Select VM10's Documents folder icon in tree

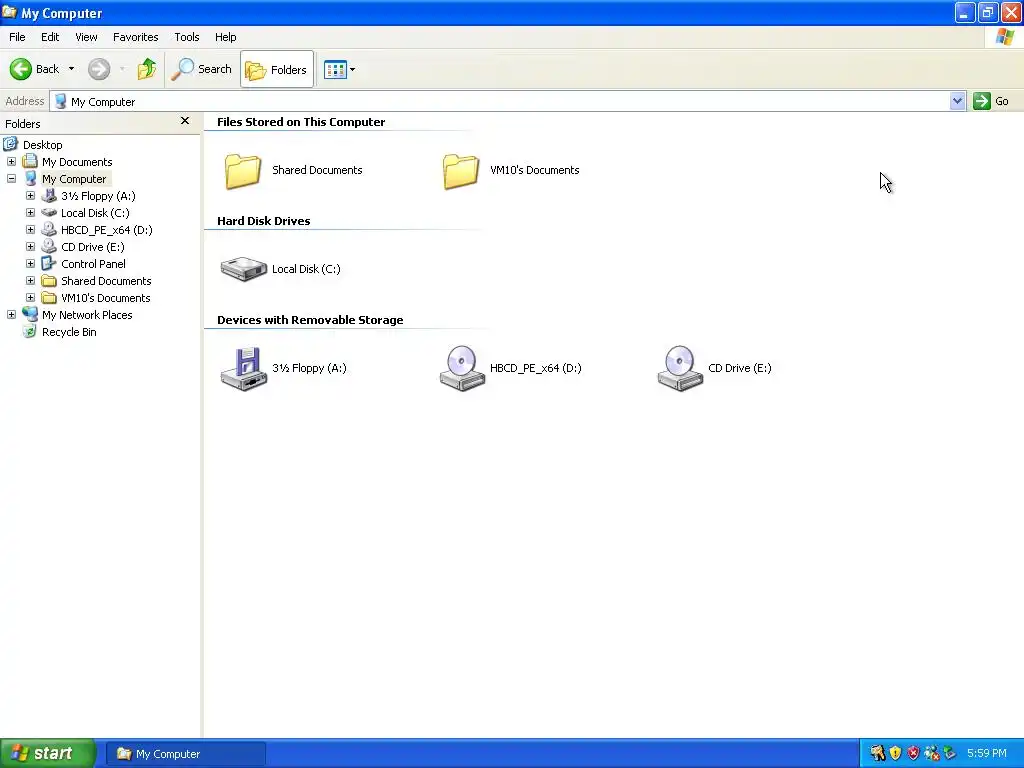coord(49,298)
